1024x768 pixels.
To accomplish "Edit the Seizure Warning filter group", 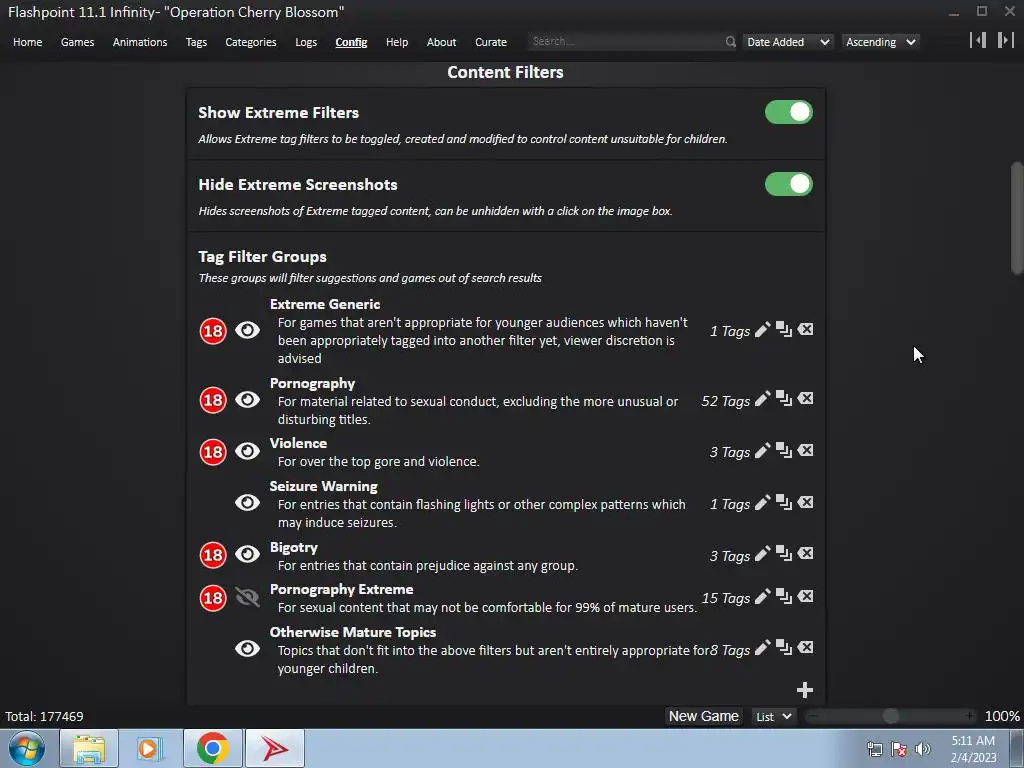I will pos(762,503).
